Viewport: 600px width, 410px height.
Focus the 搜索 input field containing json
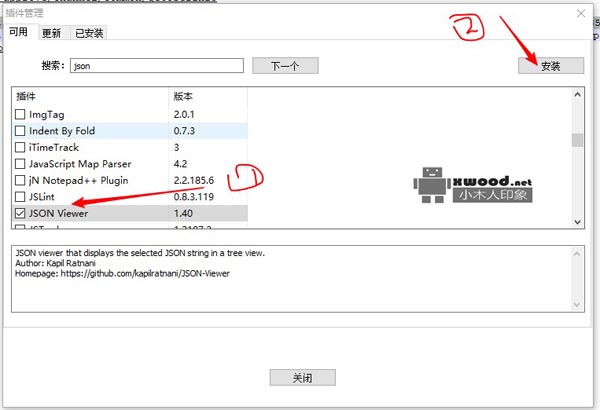coord(157,65)
